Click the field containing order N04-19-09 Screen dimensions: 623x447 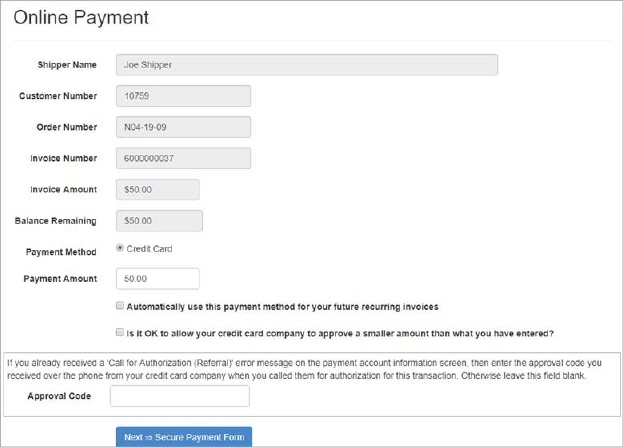183,127
